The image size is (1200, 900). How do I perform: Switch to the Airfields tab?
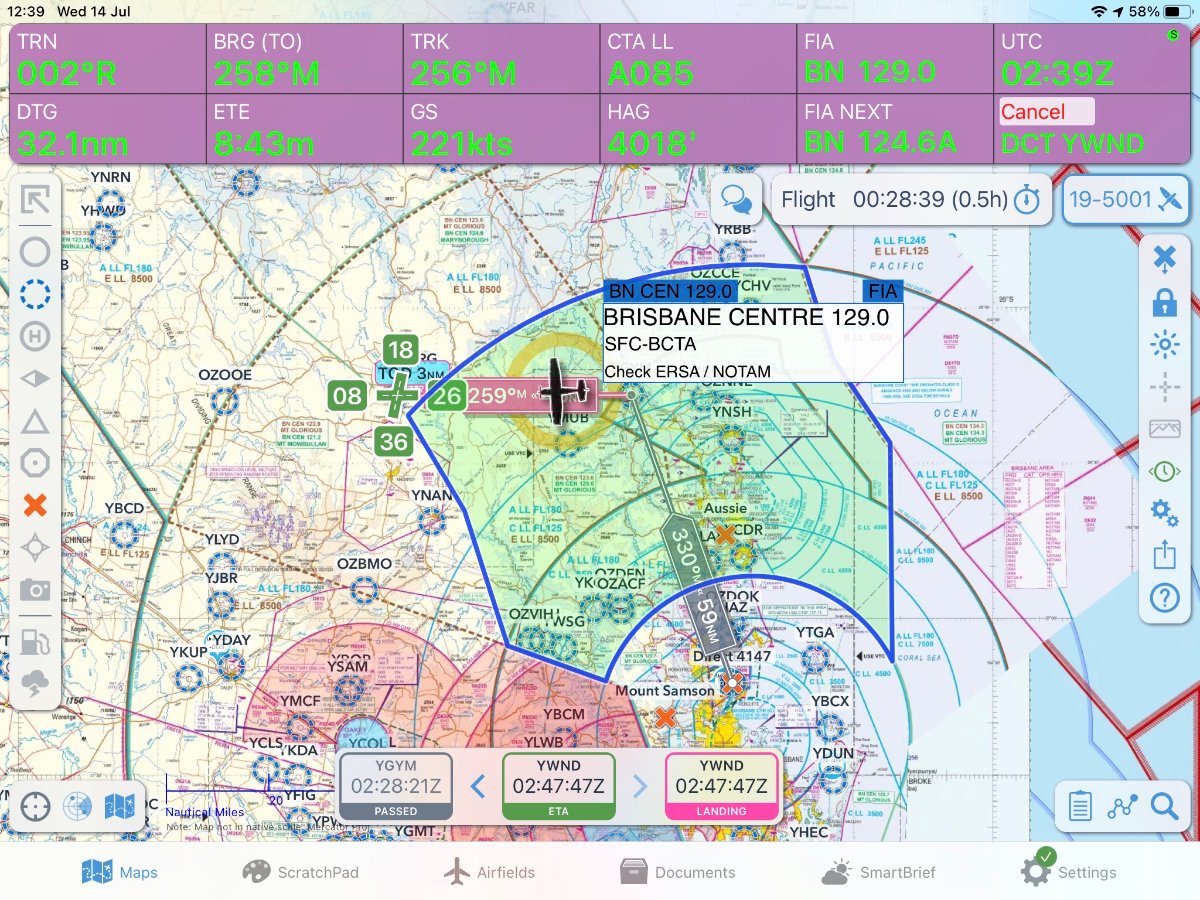click(489, 872)
